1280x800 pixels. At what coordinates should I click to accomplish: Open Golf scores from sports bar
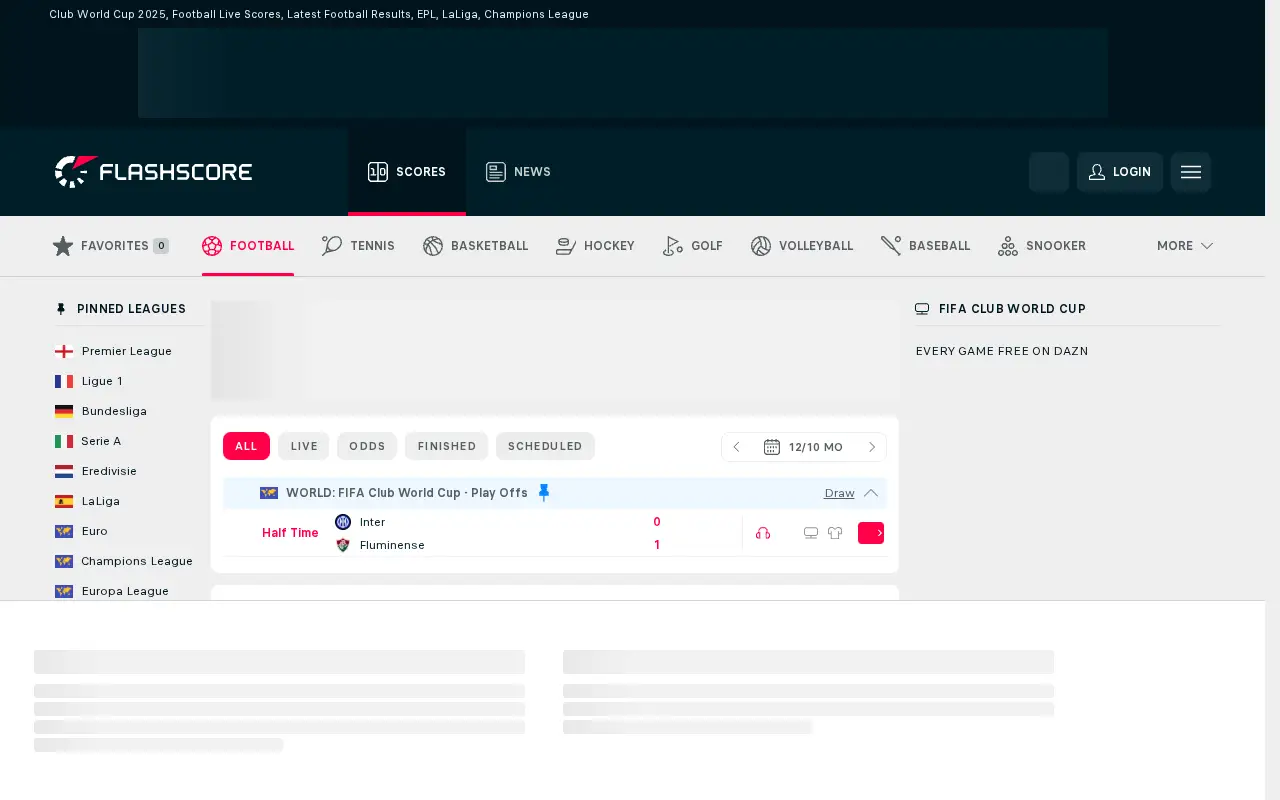[692, 246]
